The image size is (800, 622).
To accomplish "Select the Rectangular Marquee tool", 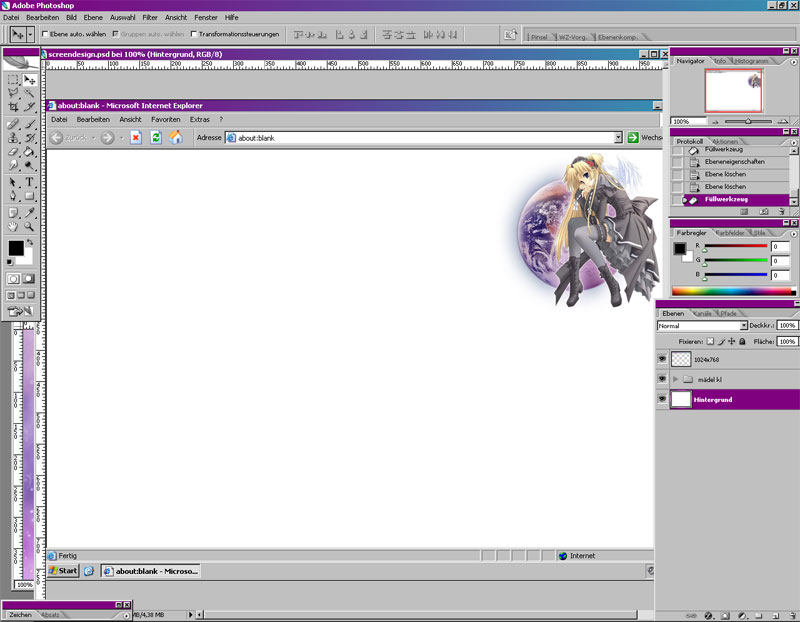I will click(x=13, y=80).
